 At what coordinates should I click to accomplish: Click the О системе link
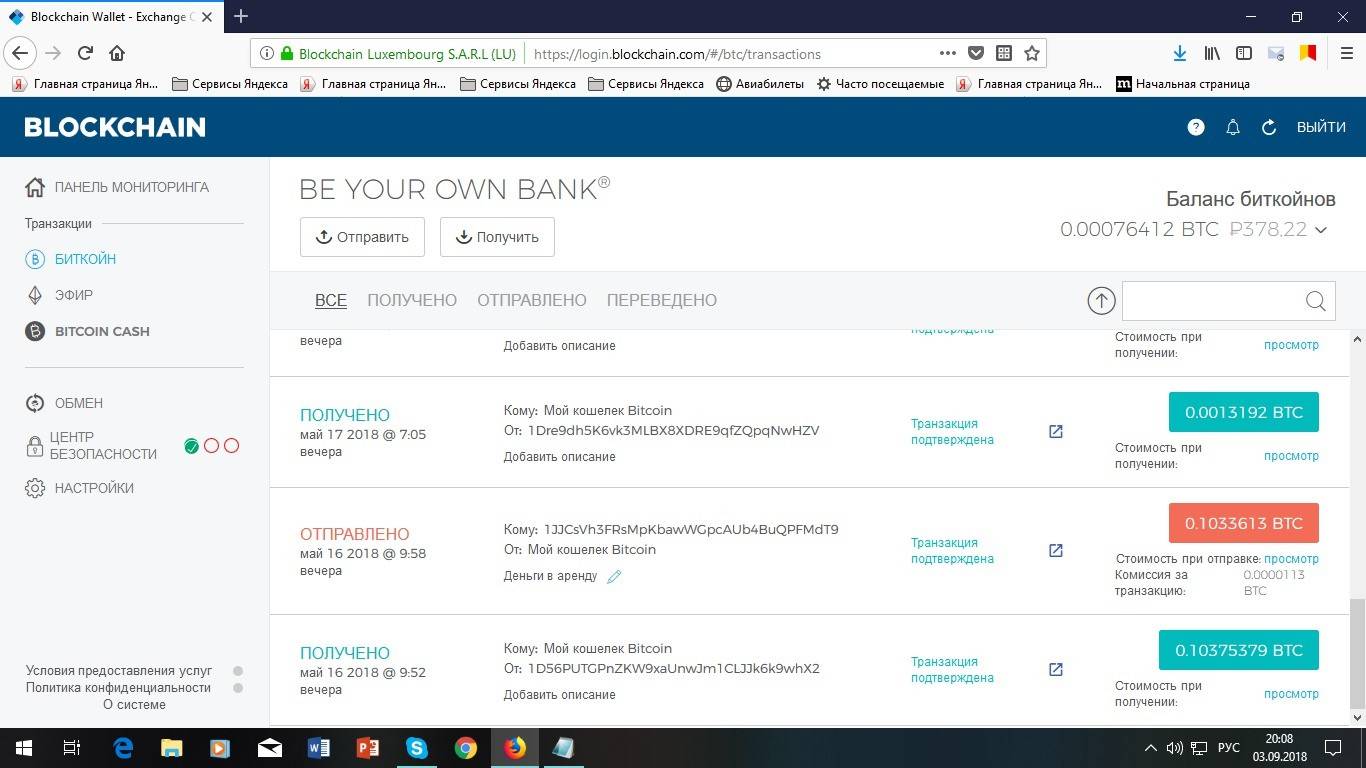(134, 704)
